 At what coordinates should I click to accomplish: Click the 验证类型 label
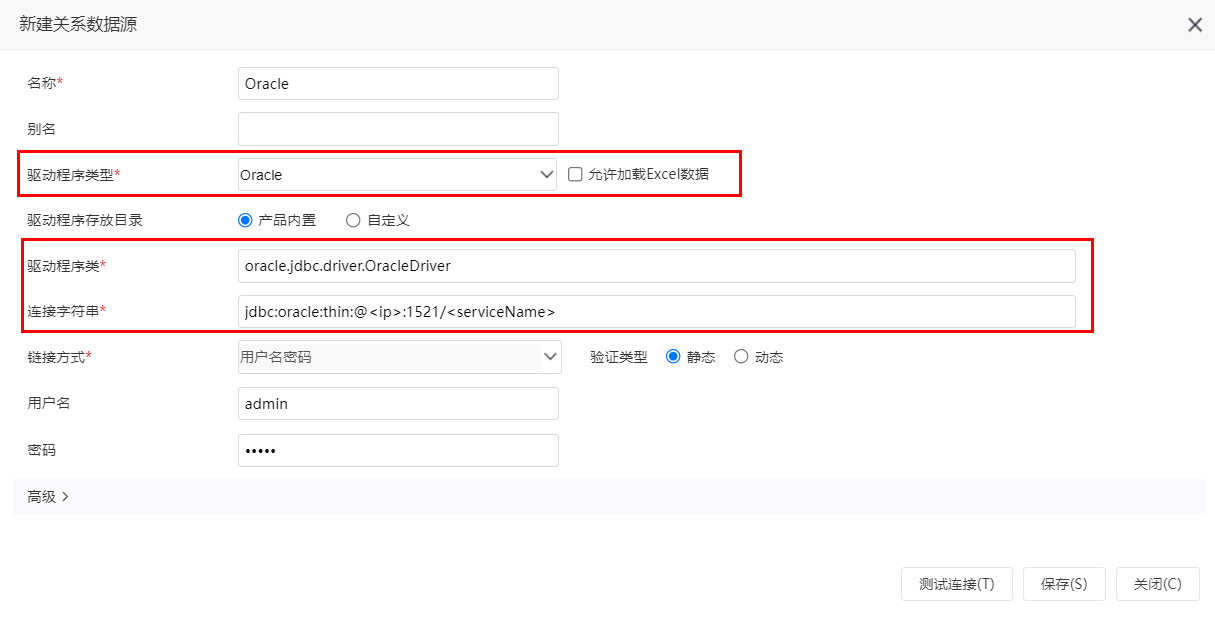(x=619, y=356)
